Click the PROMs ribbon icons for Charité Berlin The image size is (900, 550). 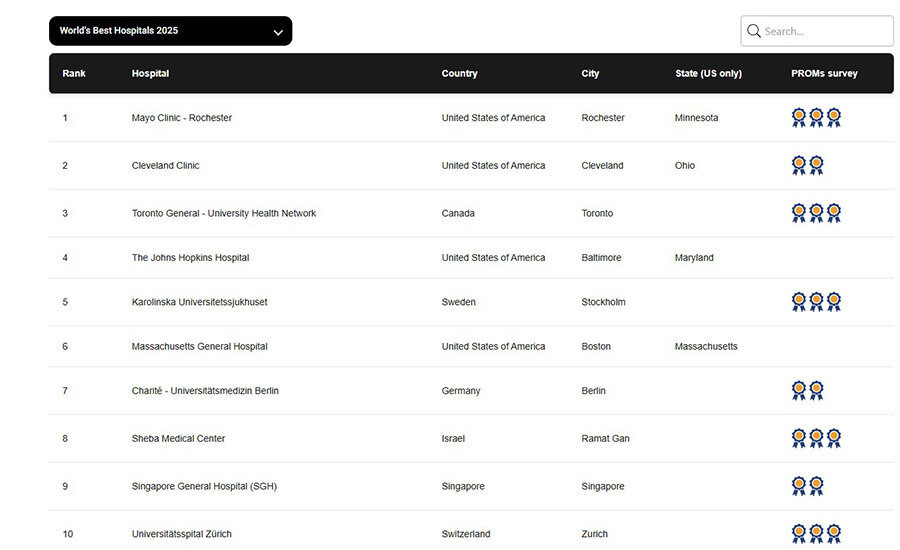click(808, 390)
